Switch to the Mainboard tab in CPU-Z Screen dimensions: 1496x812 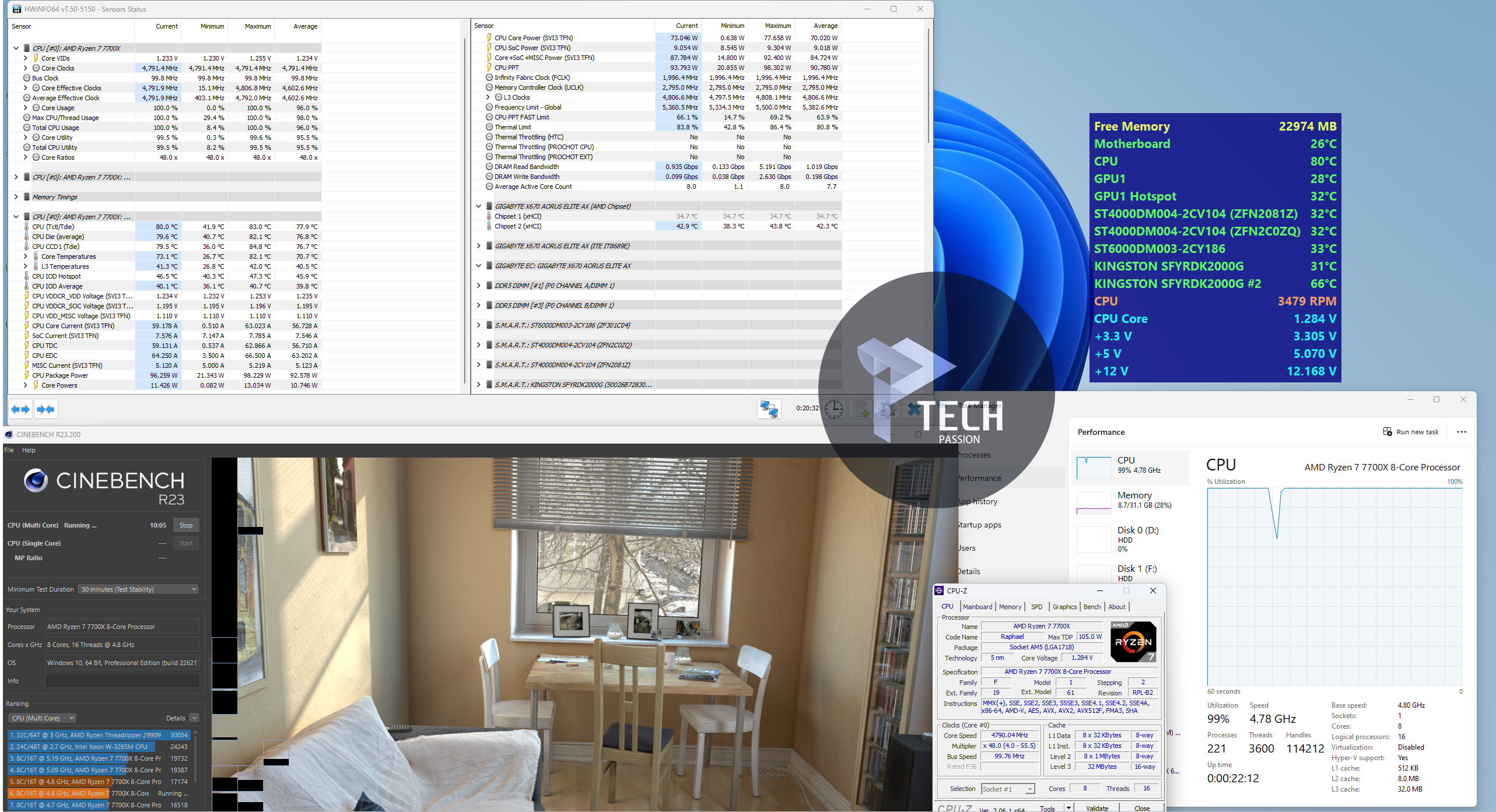[x=977, y=607]
